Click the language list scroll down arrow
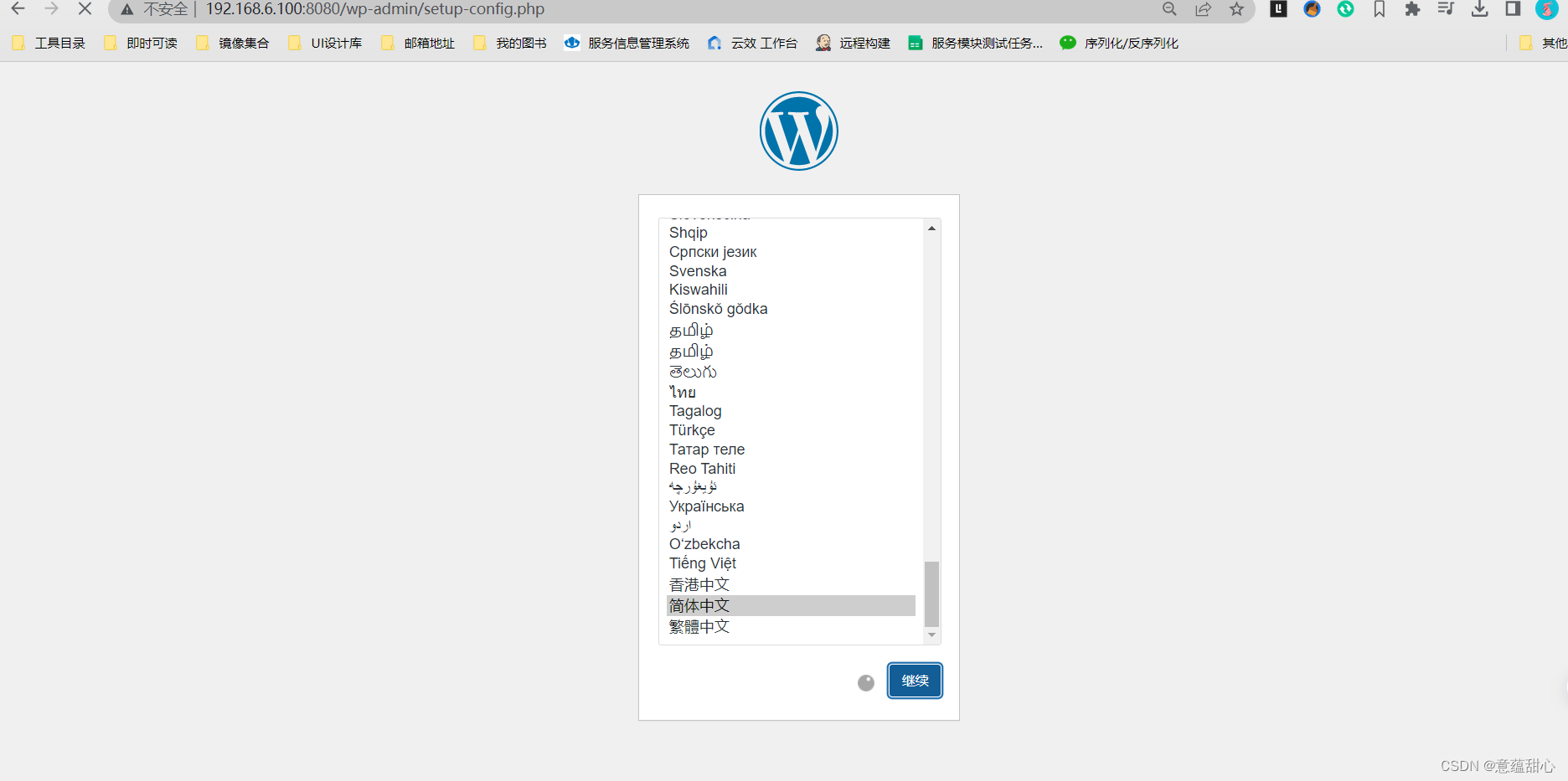Image resolution: width=1568 pixels, height=781 pixels. 931,635
